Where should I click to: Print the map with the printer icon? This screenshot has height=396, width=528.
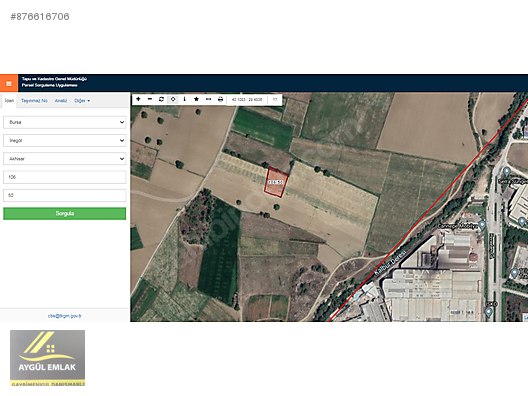[220, 99]
